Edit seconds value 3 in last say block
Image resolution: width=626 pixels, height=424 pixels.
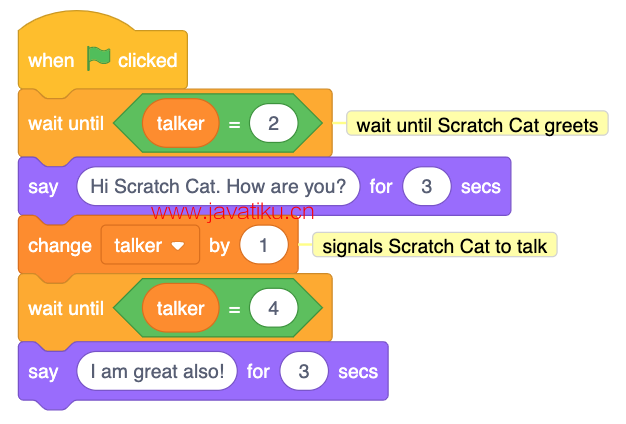pyautogui.click(x=304, y=371)
